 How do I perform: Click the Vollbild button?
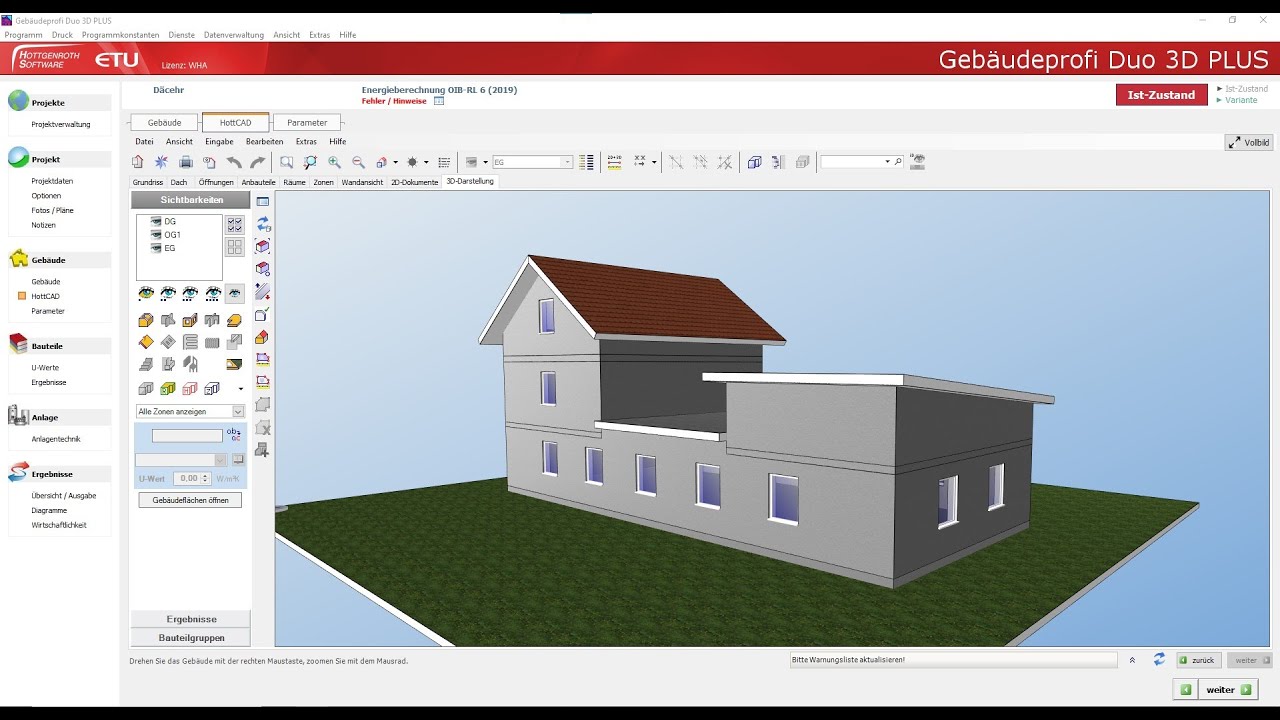pyautogui.click(x=1249, y=142)
